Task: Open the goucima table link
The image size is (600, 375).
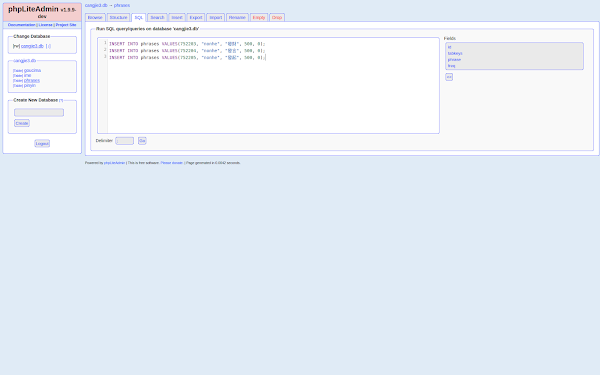Action: (33, 70)
